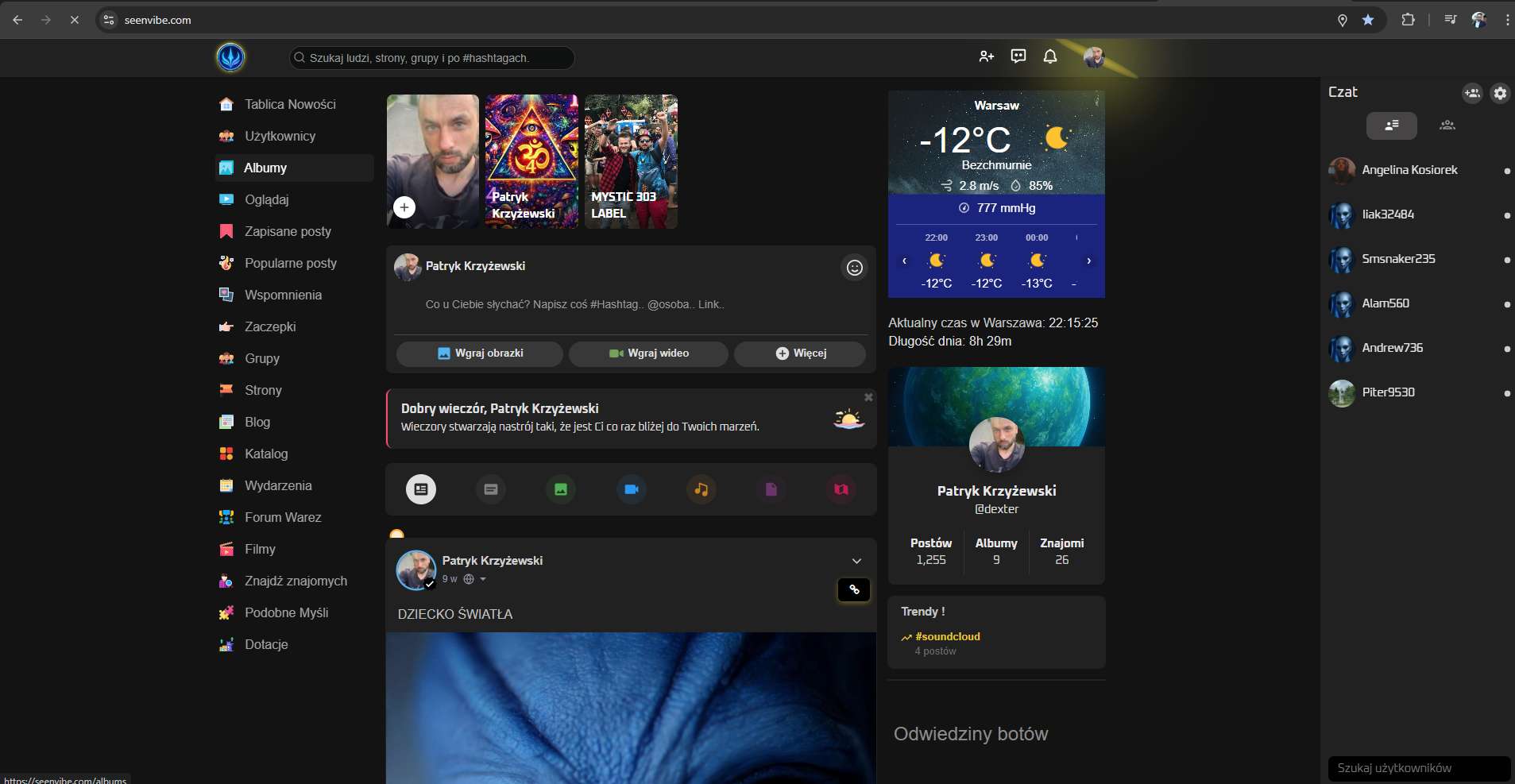The image size is (1515, 784).
Task: Click the notifications bell icon
Action: point(1049,56)
